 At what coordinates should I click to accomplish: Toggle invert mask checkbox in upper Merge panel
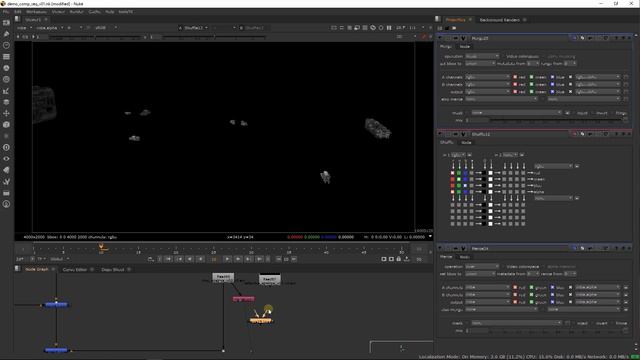[x=592, y=113]
